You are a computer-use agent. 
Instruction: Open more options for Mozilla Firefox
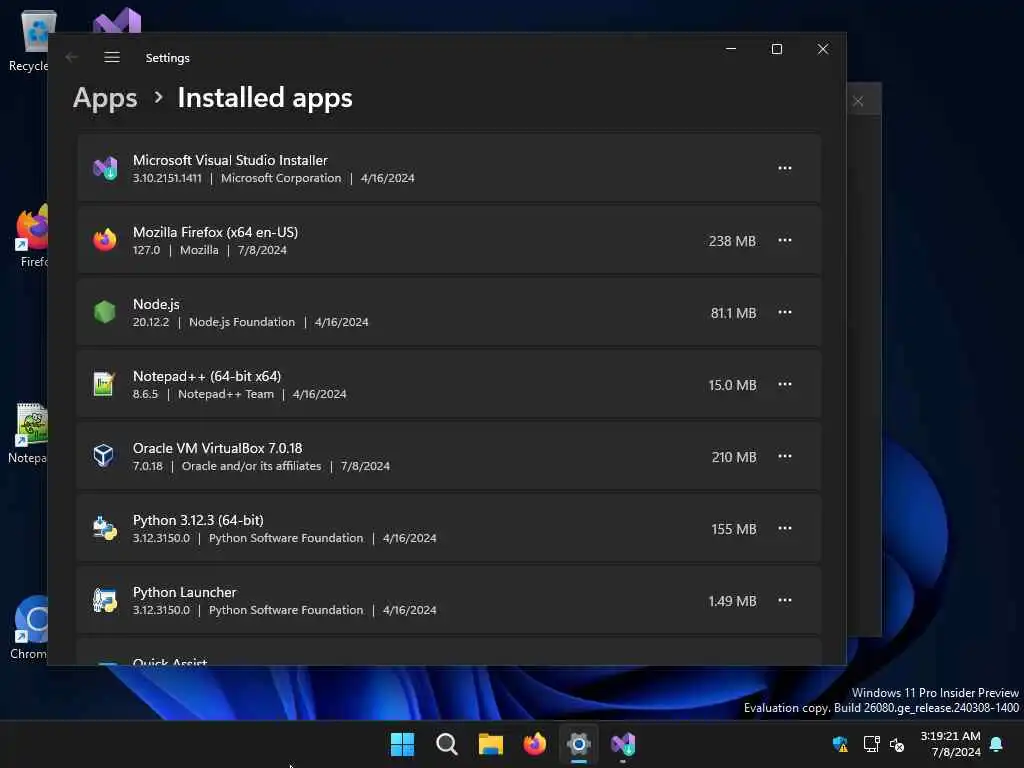[x=784, y=240]
